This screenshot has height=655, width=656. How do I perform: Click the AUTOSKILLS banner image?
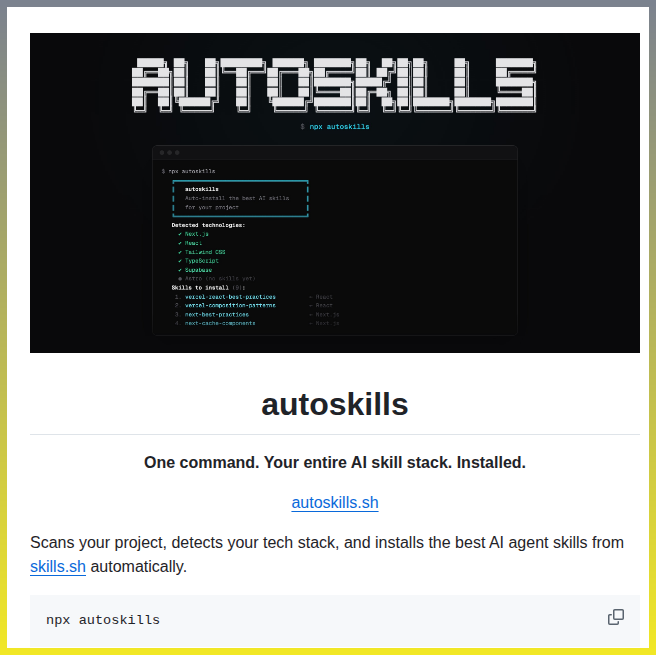(335, 193)
